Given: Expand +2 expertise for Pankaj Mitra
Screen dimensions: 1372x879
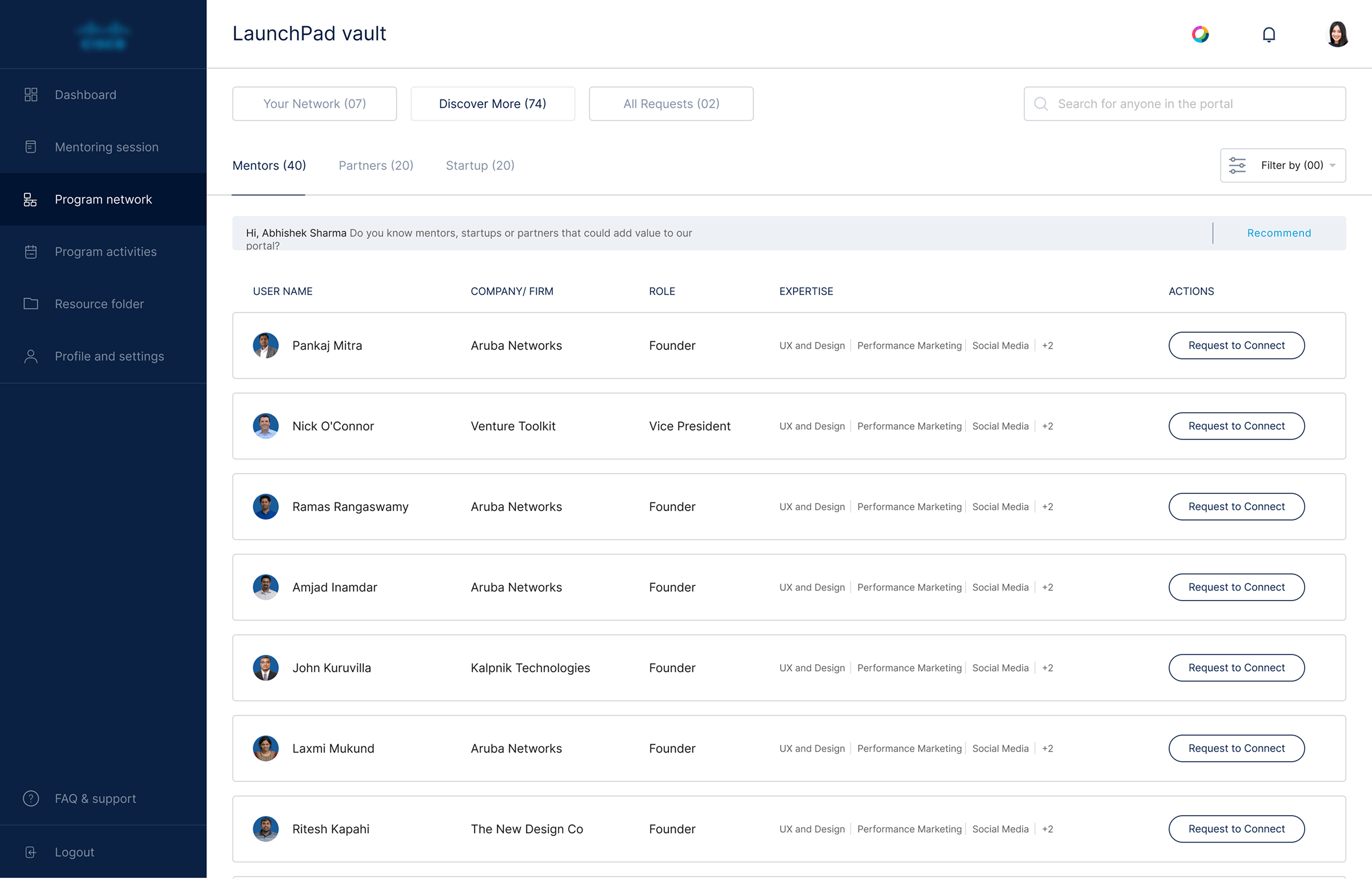Looking at the screenshot, I should click(1047, 346).
